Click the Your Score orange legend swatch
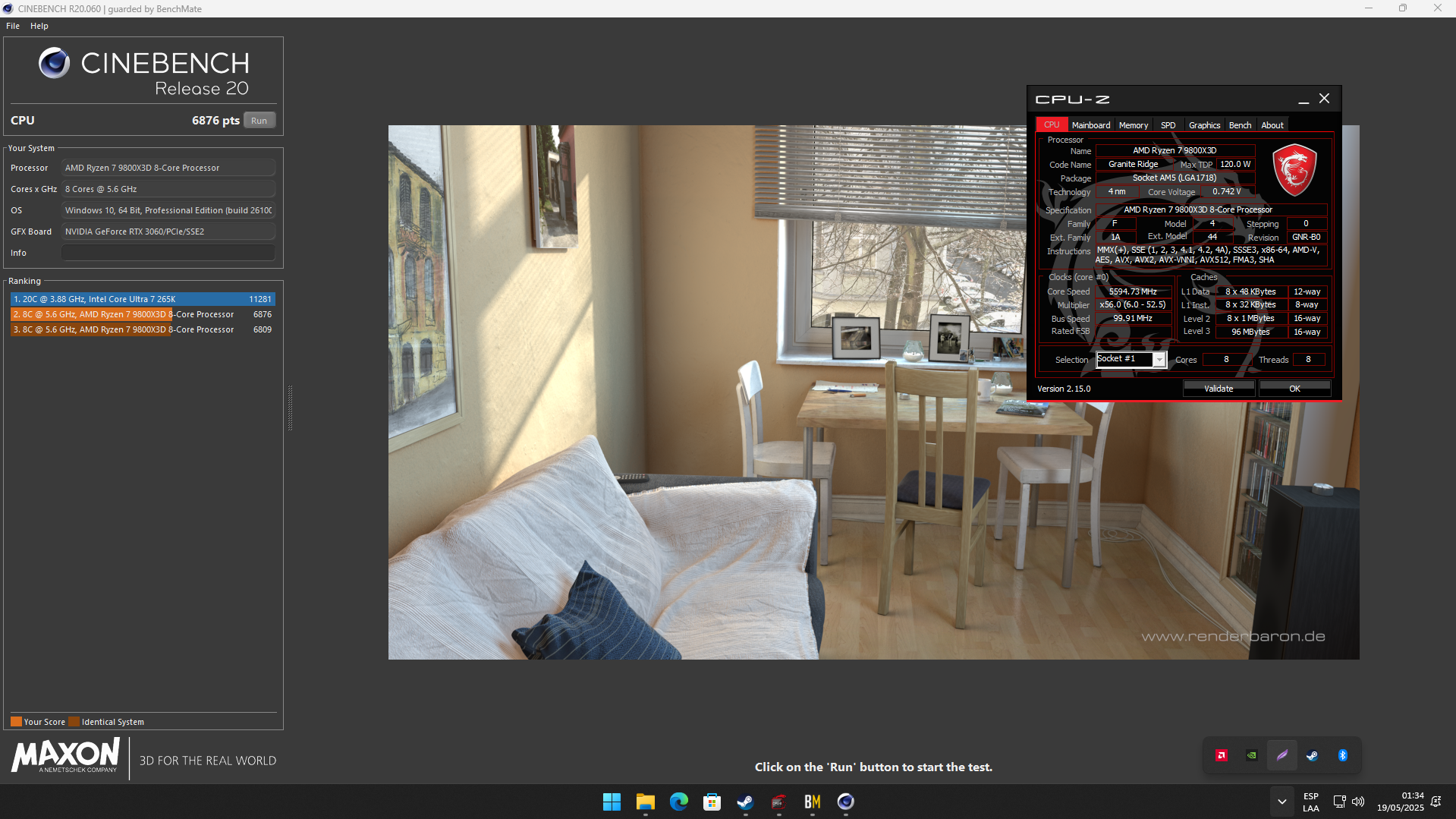The width and height of the screenshot is (1456, 819). 16,722
